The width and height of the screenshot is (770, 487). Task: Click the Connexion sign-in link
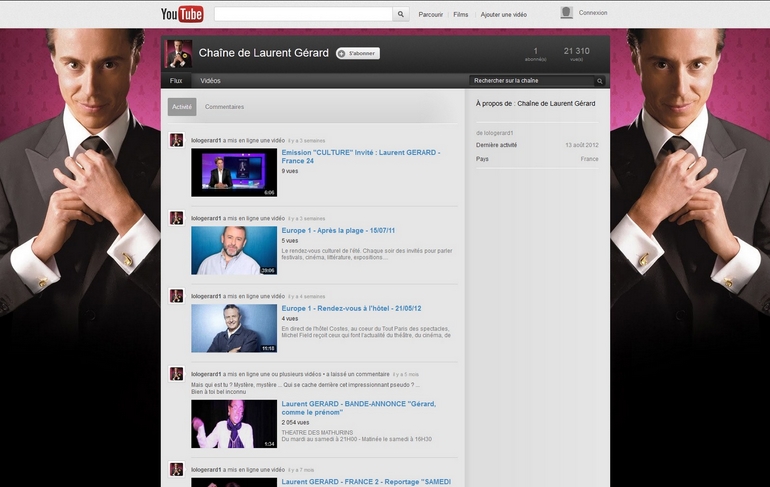pyautogui.click(x=593, y=13)
